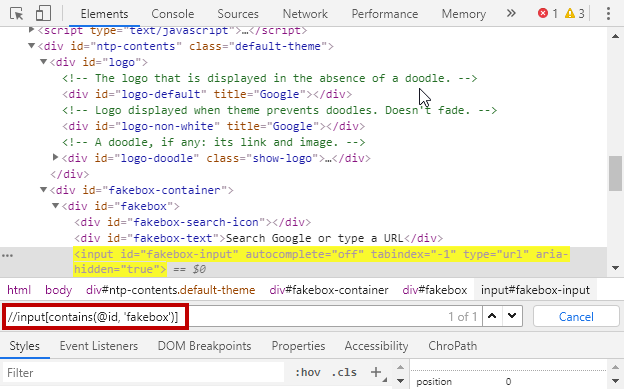Activate the inspect element picker icon
This screenshot has width=624, height=389.
coord(17,14)
